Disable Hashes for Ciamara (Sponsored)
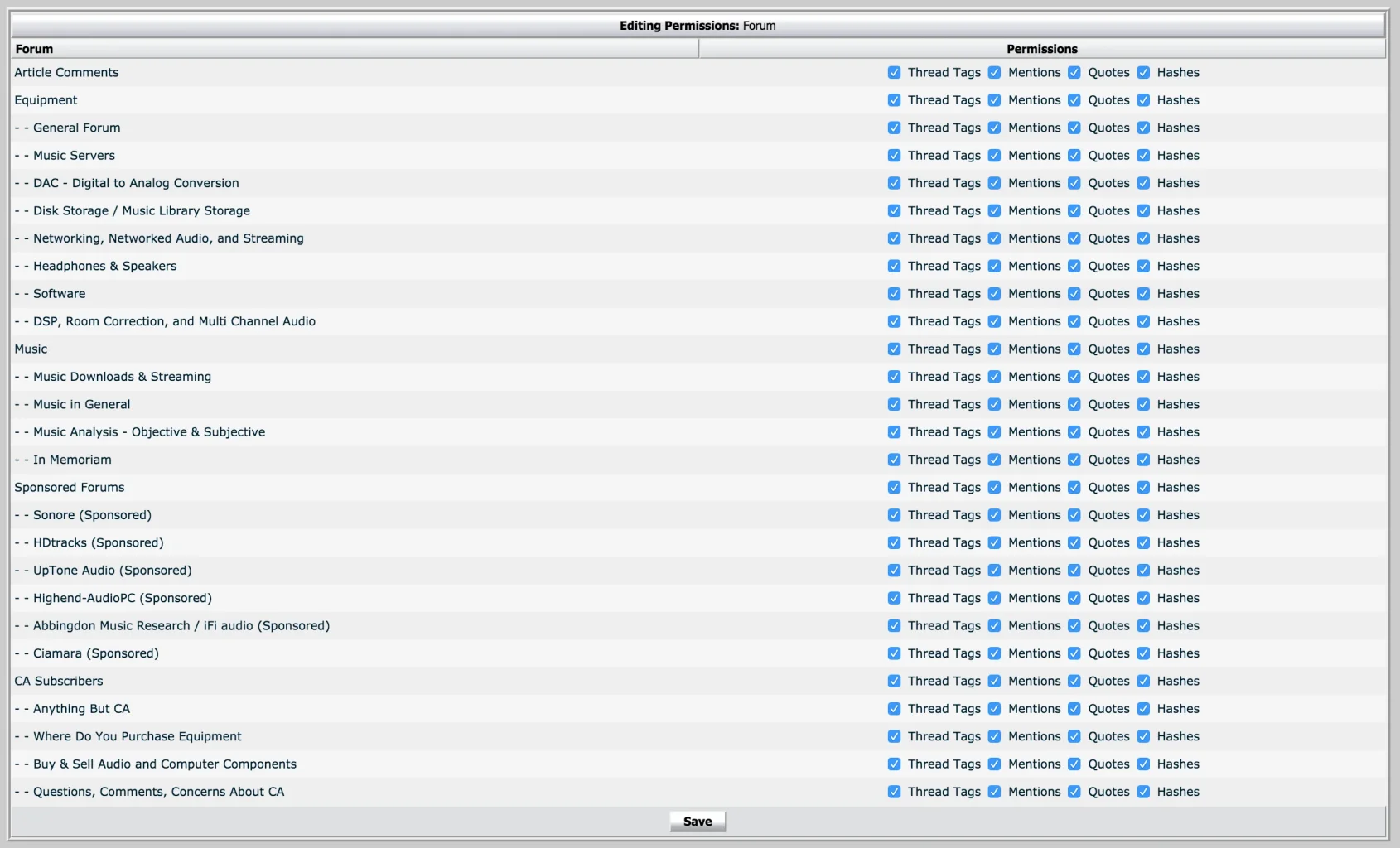This screenshot has width=1400, height=848. (1143, 653)
